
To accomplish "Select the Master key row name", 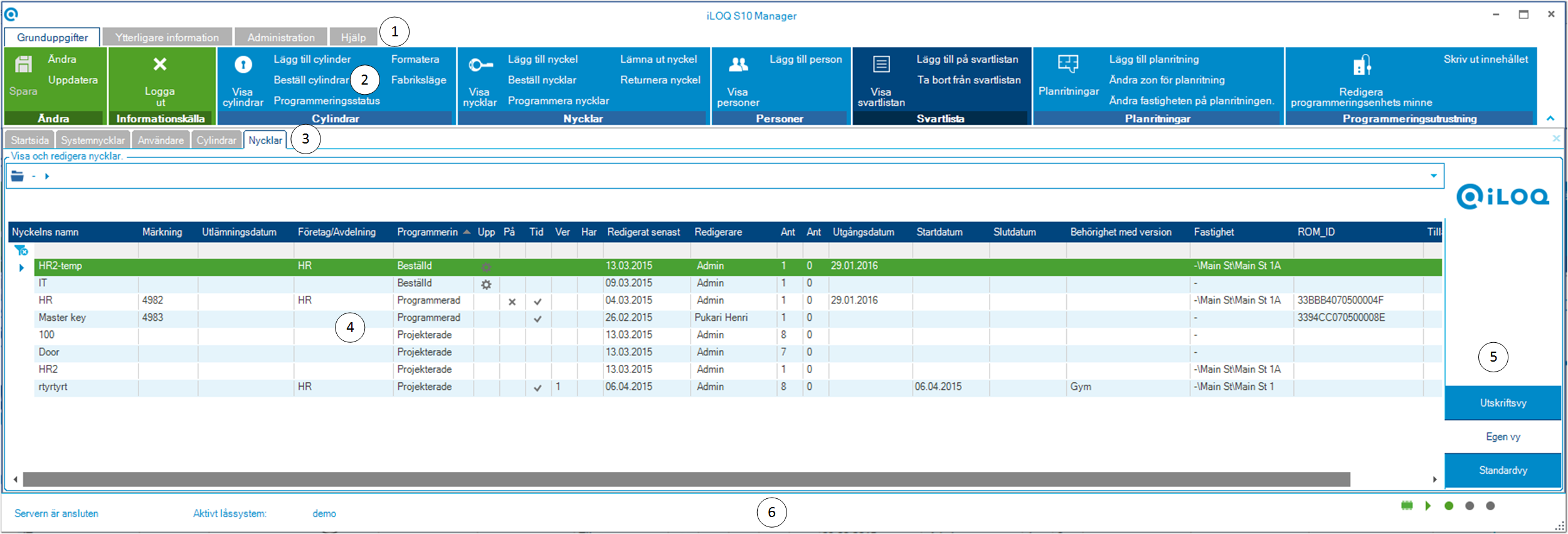I will click(x=62, y=318).
